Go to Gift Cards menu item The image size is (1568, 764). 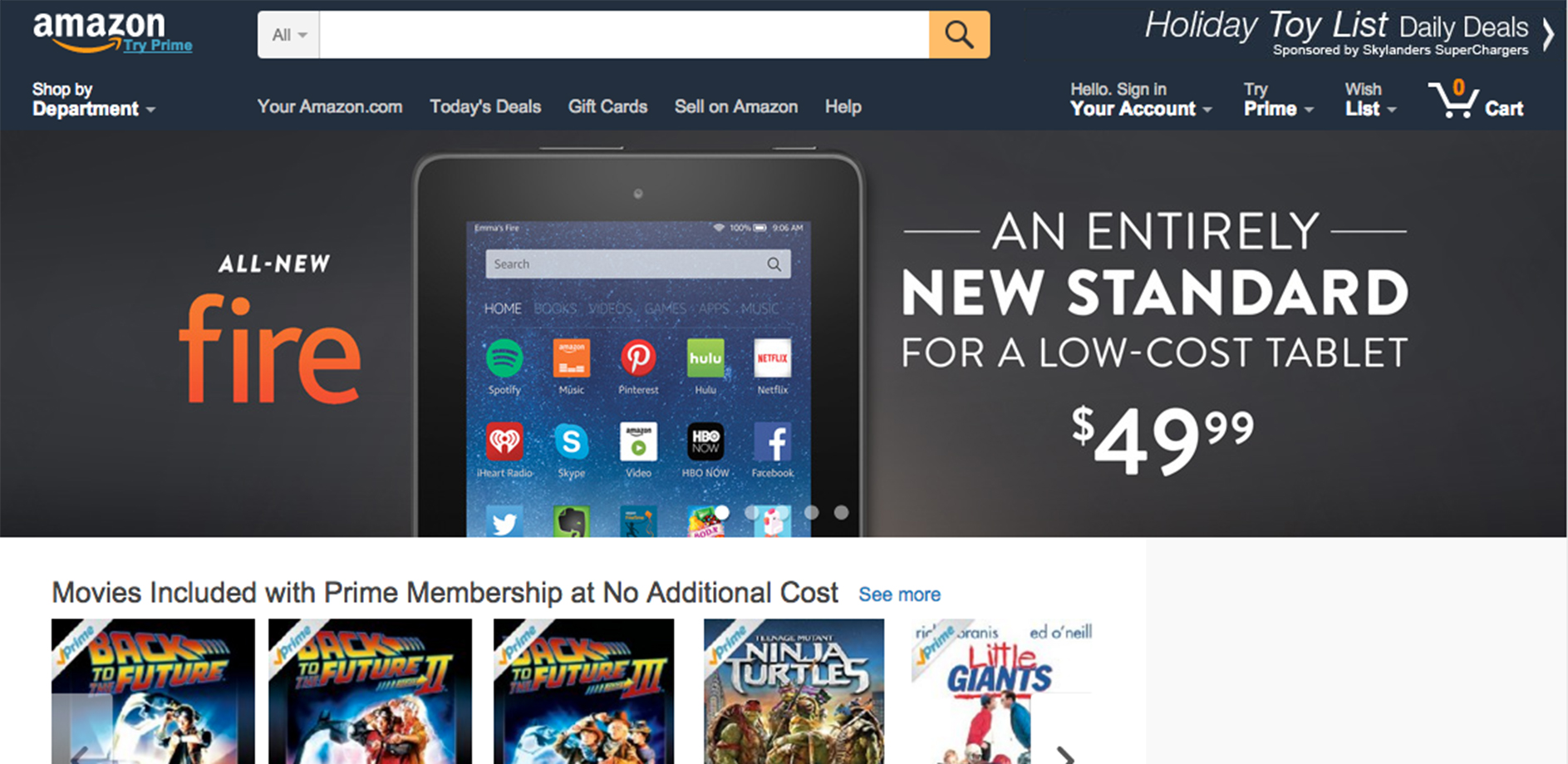tap(607, 106)
